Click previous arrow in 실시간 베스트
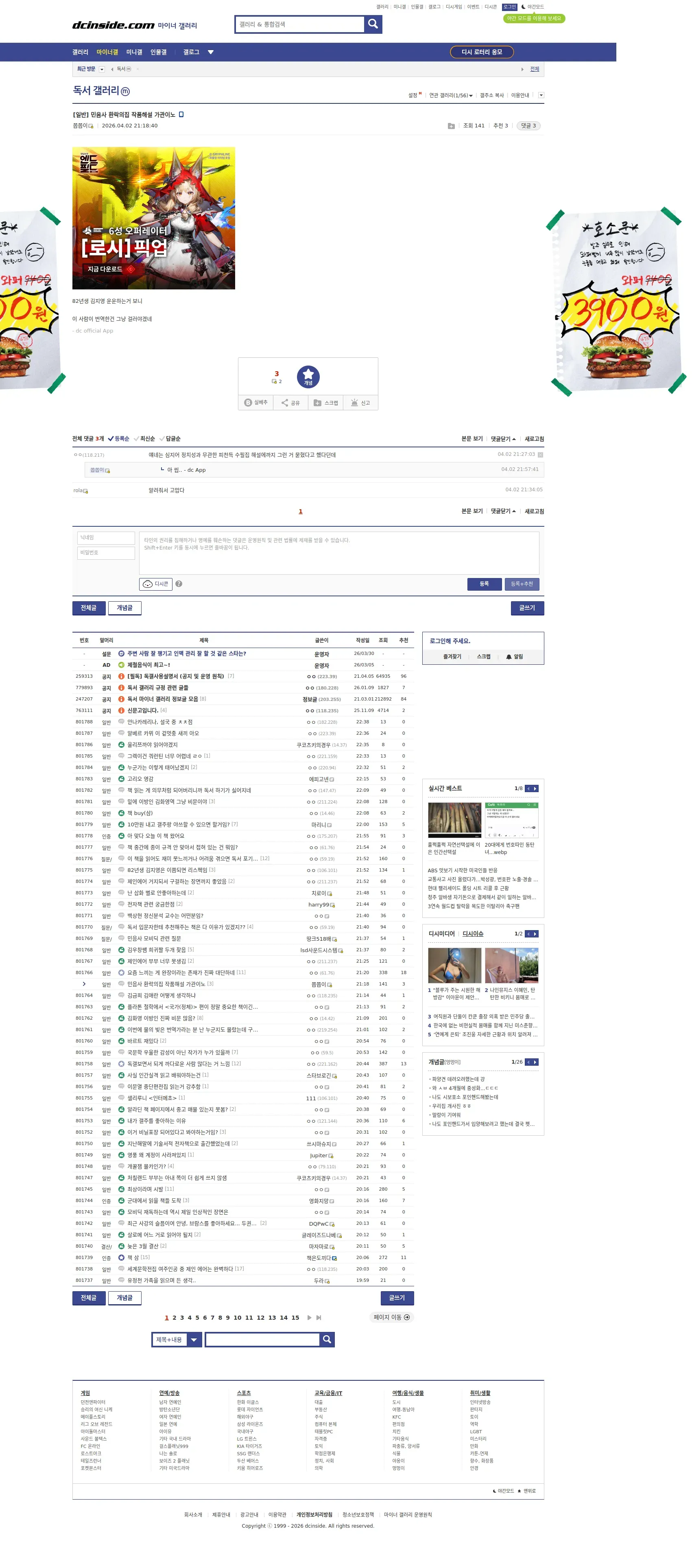 (x=528, y=788)
